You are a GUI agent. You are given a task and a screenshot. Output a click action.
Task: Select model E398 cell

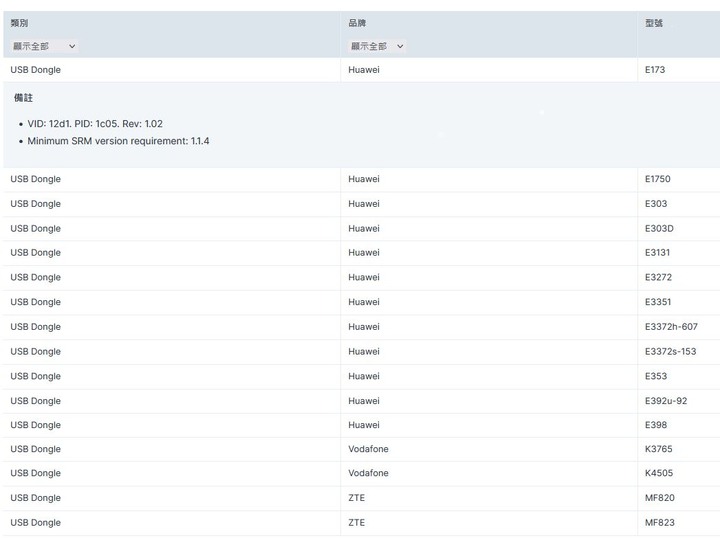[656, 425]
